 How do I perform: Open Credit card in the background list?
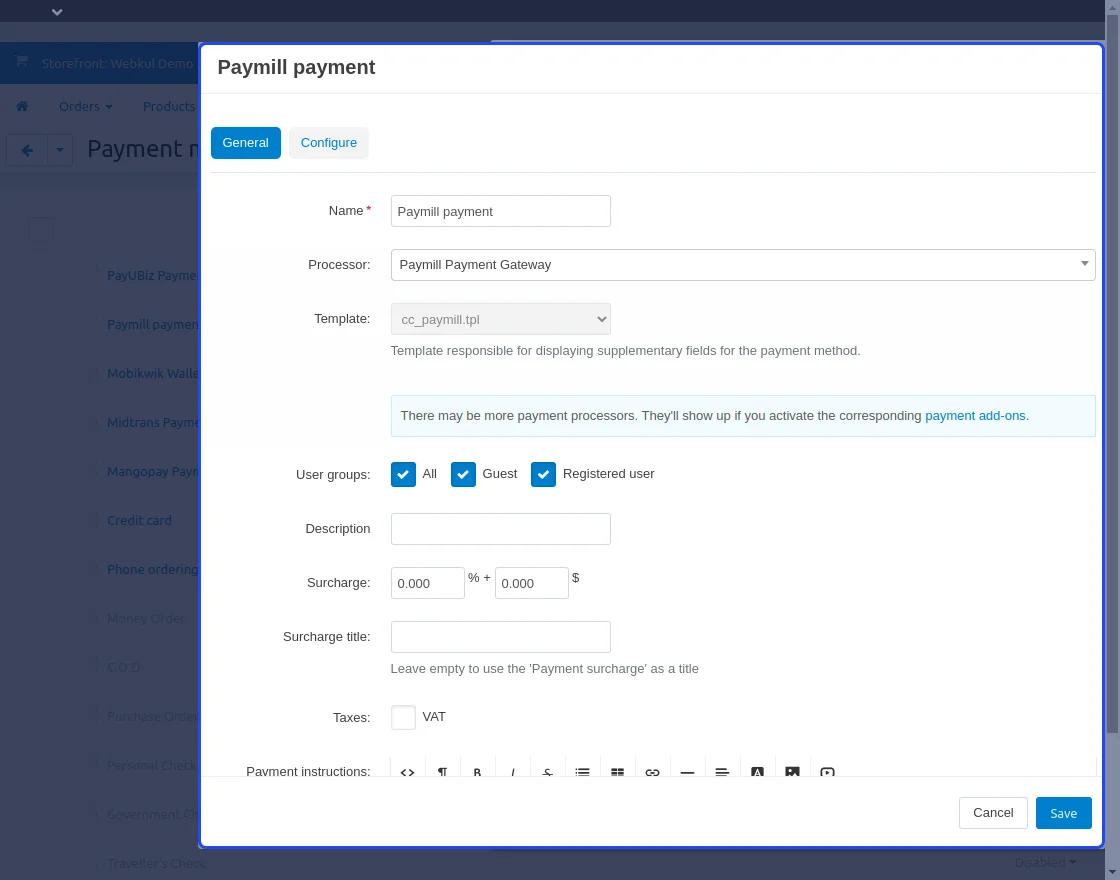pos(139,521)
